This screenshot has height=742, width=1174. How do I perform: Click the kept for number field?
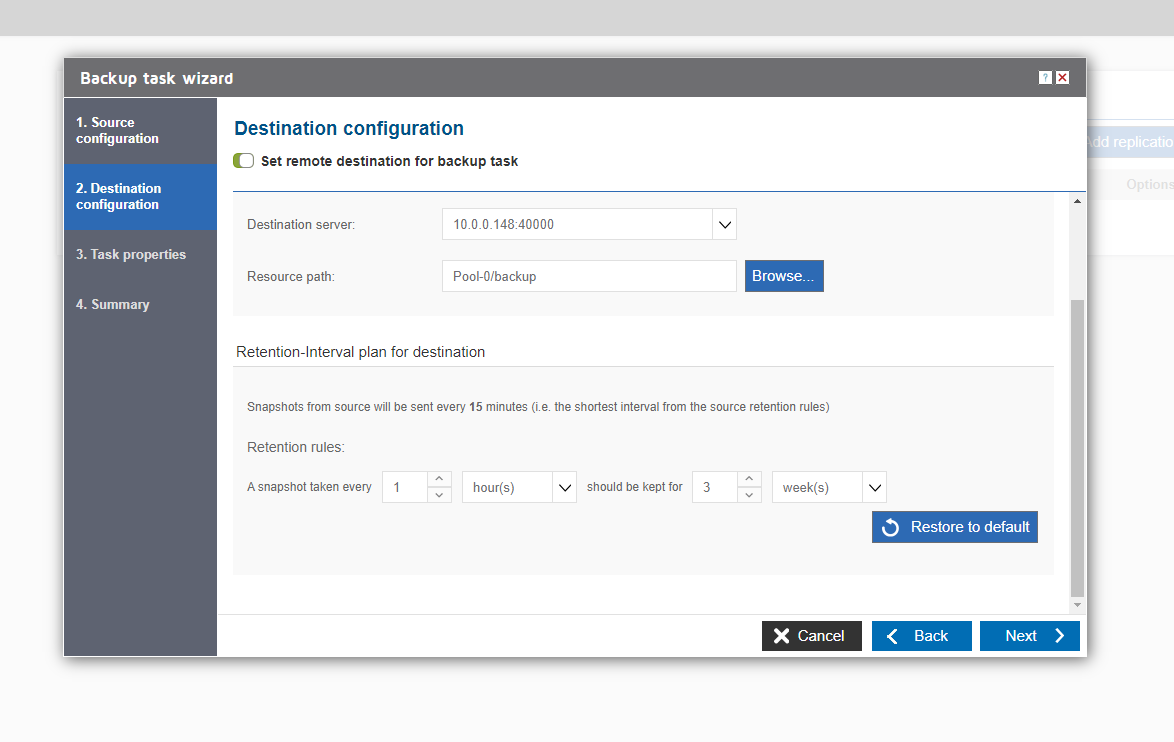pyautogui.click(x=715, y=487)
